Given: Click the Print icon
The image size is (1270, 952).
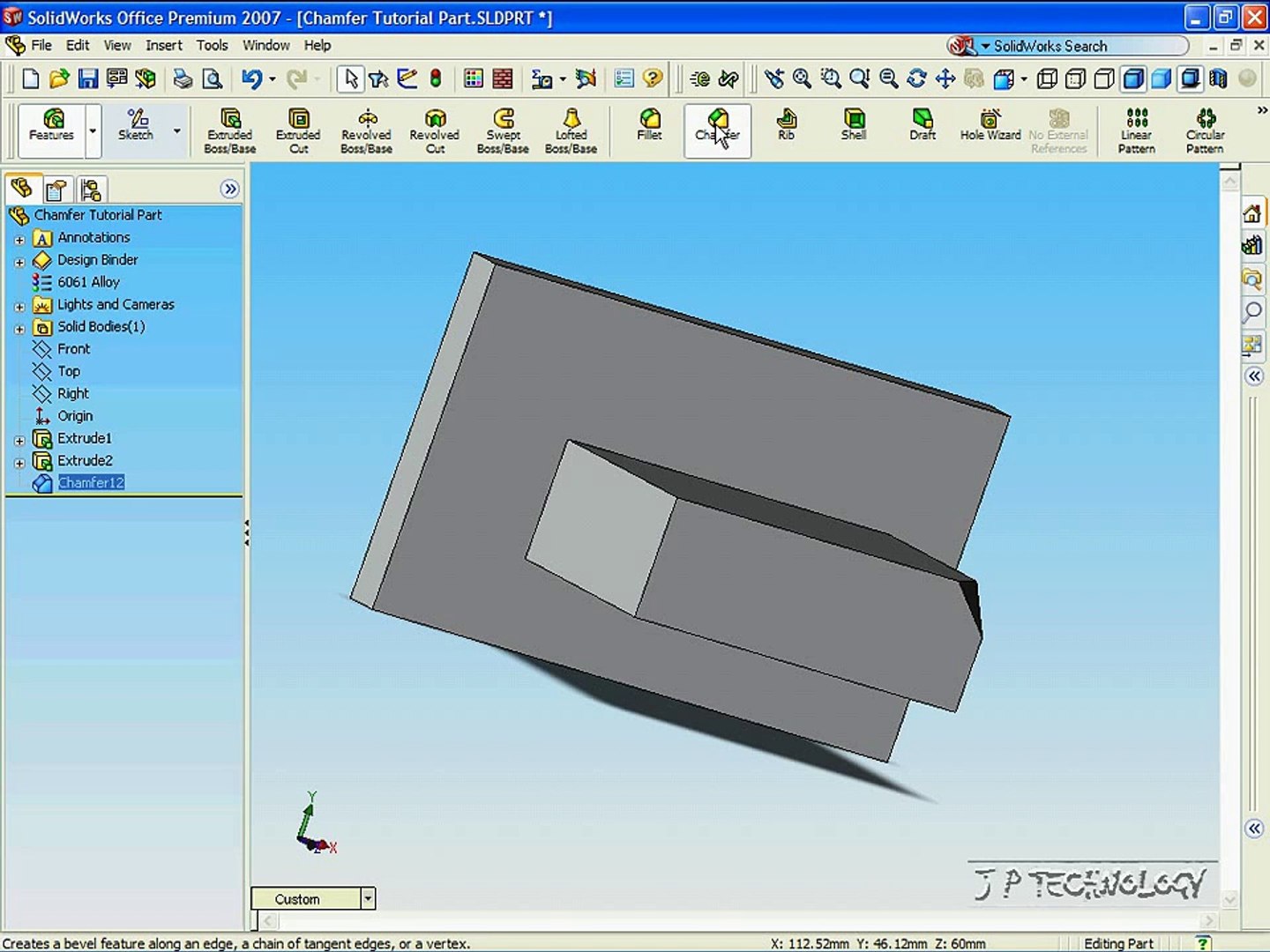Looking at the screenshot, I should [x=183, y=79].
